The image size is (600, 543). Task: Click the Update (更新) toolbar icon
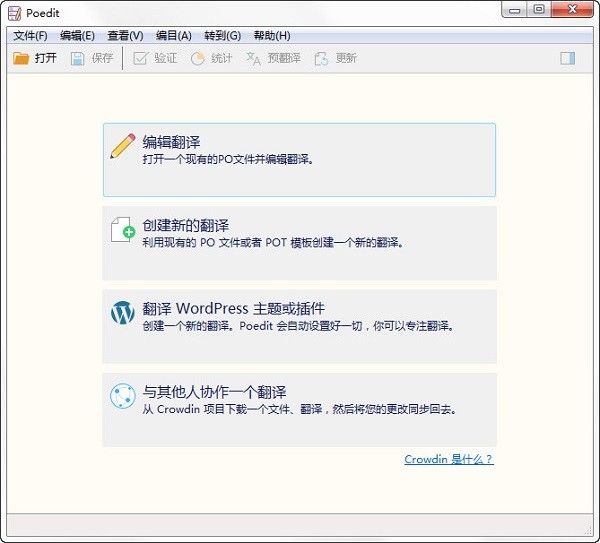coord(321,58)
